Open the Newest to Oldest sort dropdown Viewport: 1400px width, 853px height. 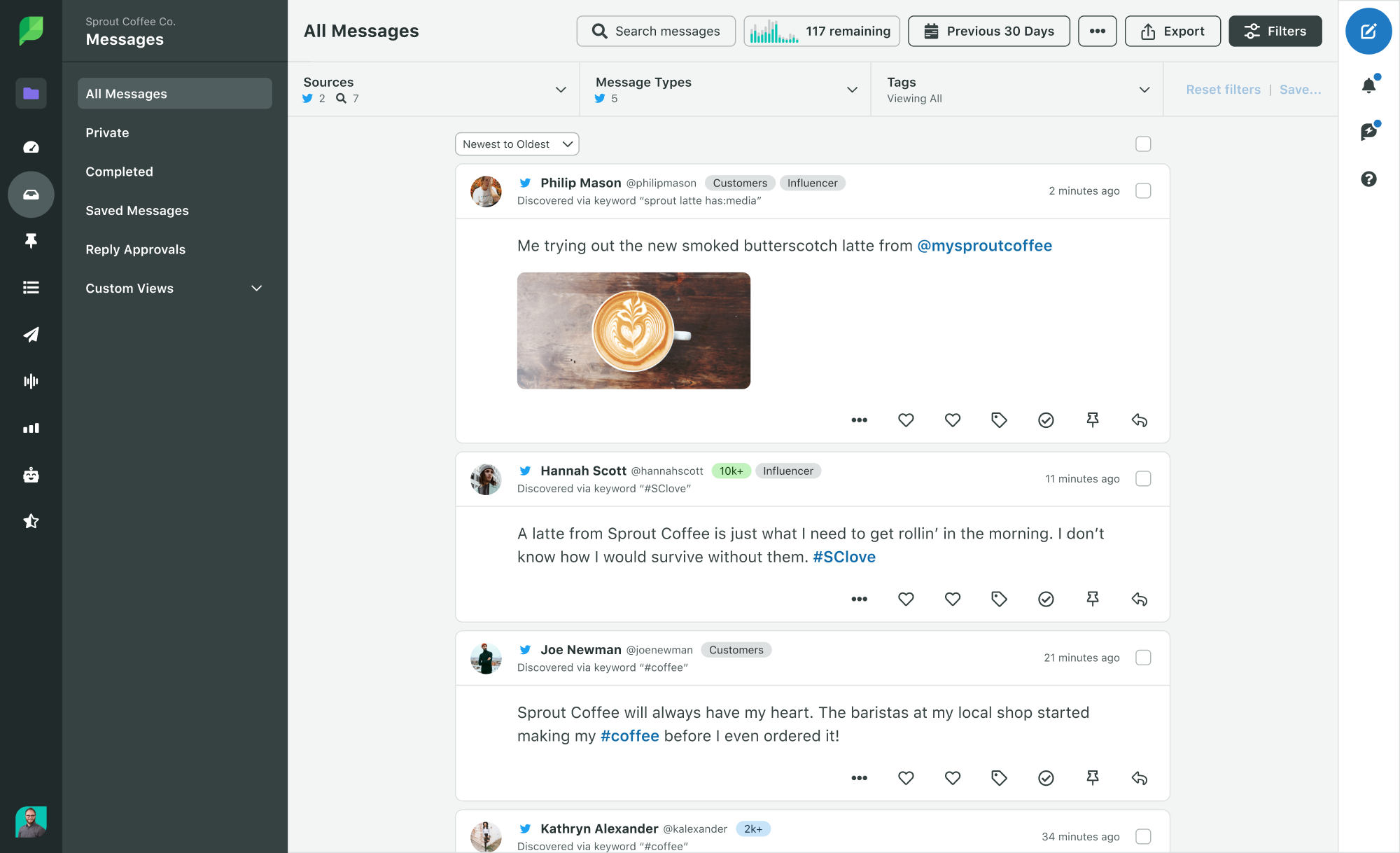click(516, 144)
